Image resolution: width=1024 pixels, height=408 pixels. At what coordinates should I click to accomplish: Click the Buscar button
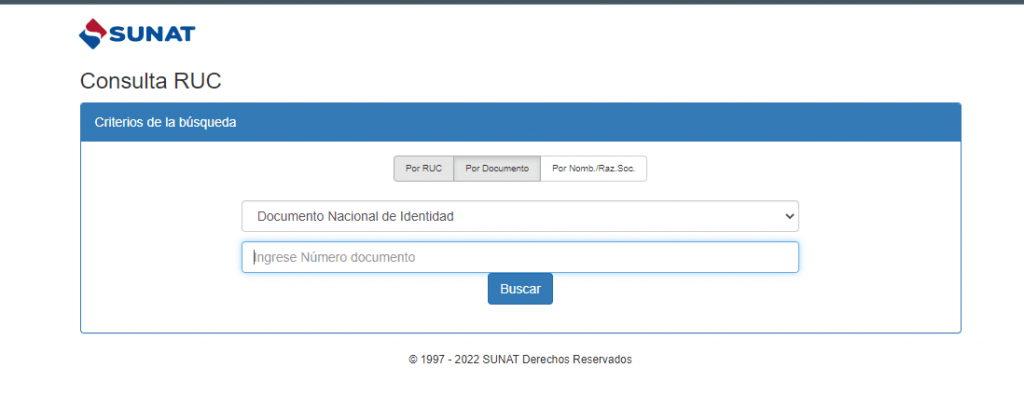[520, 289]
